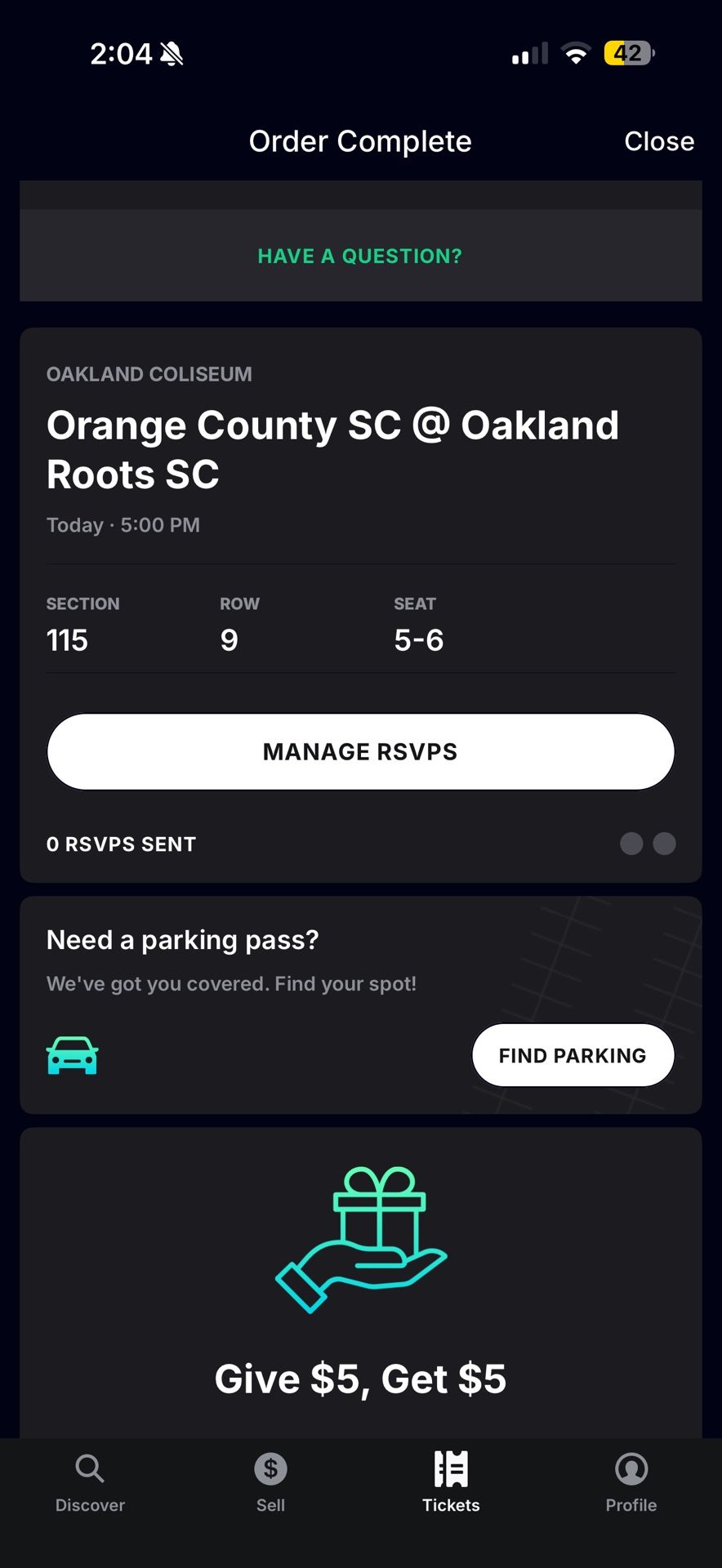Screen dimensions: 722x1568
Task: Close the Order Complete screen
Action: pyautogui.click(x=659, y=141)
